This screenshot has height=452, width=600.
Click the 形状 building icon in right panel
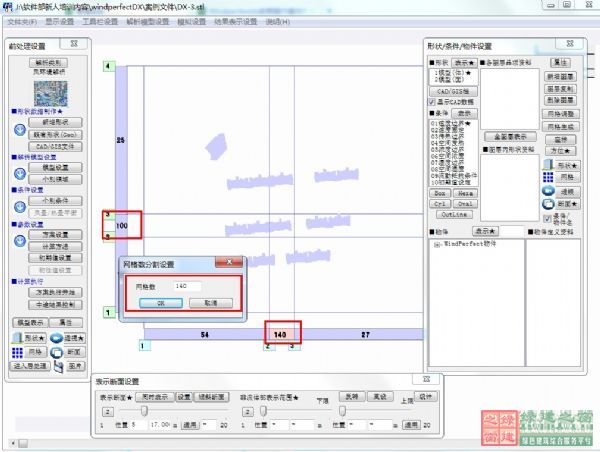coord(548,163)
